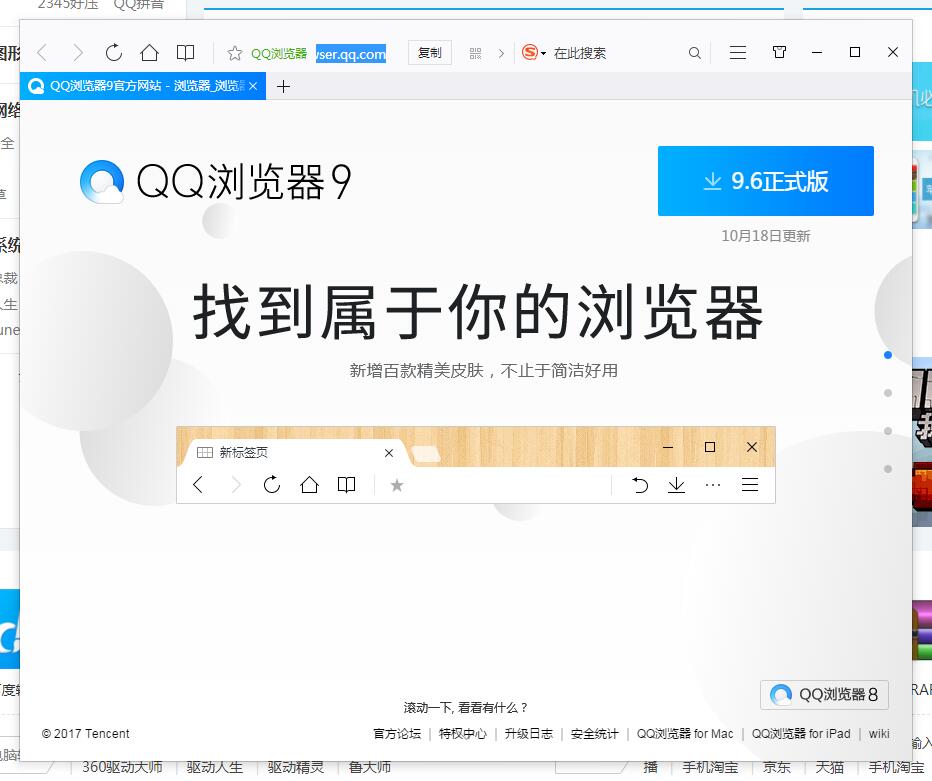Select the first blue page indicator dot
This screenshot has height=781, width=932.
(x=888, y=355)
